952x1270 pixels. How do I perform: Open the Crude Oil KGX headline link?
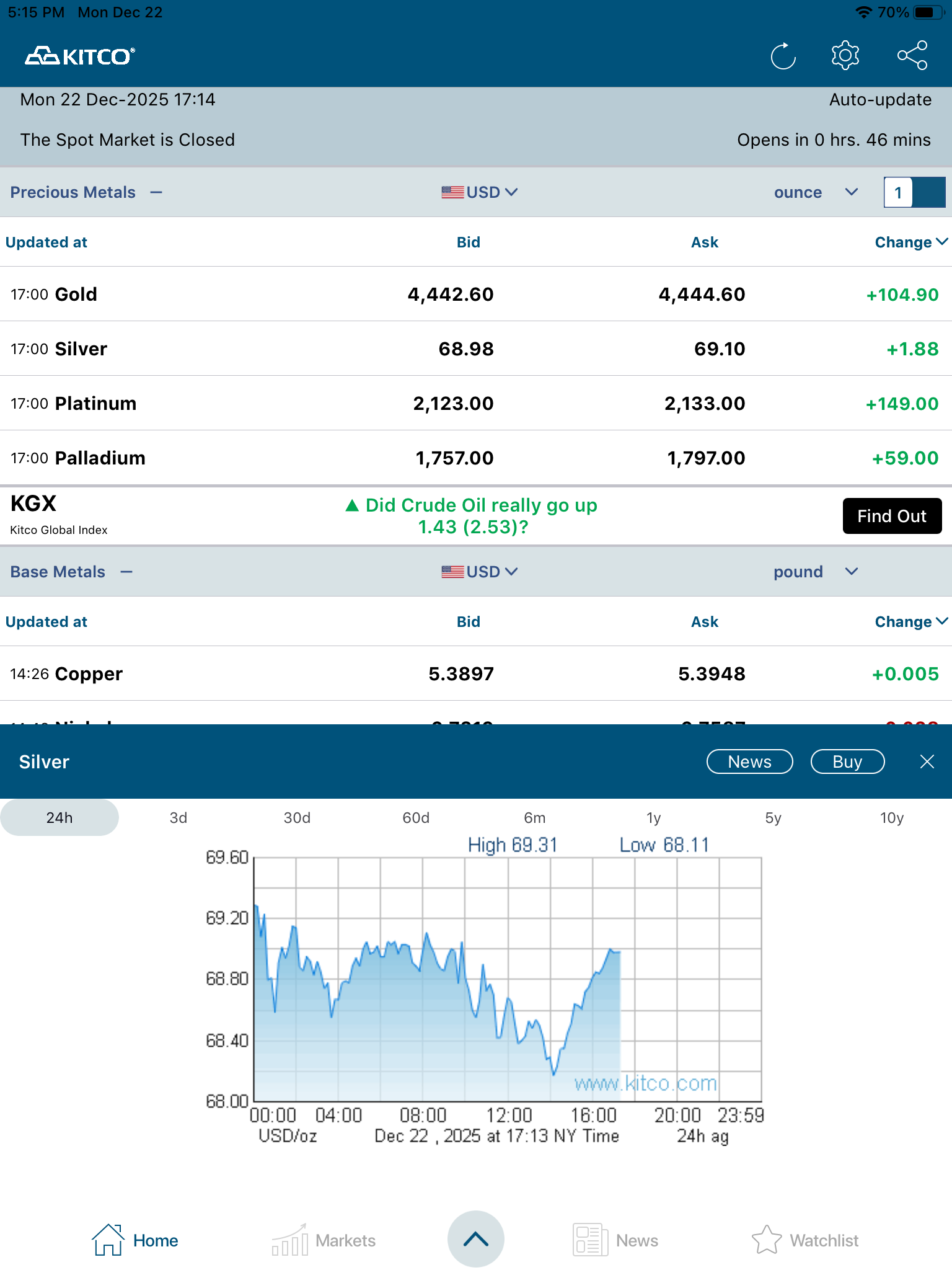point(471,516)
